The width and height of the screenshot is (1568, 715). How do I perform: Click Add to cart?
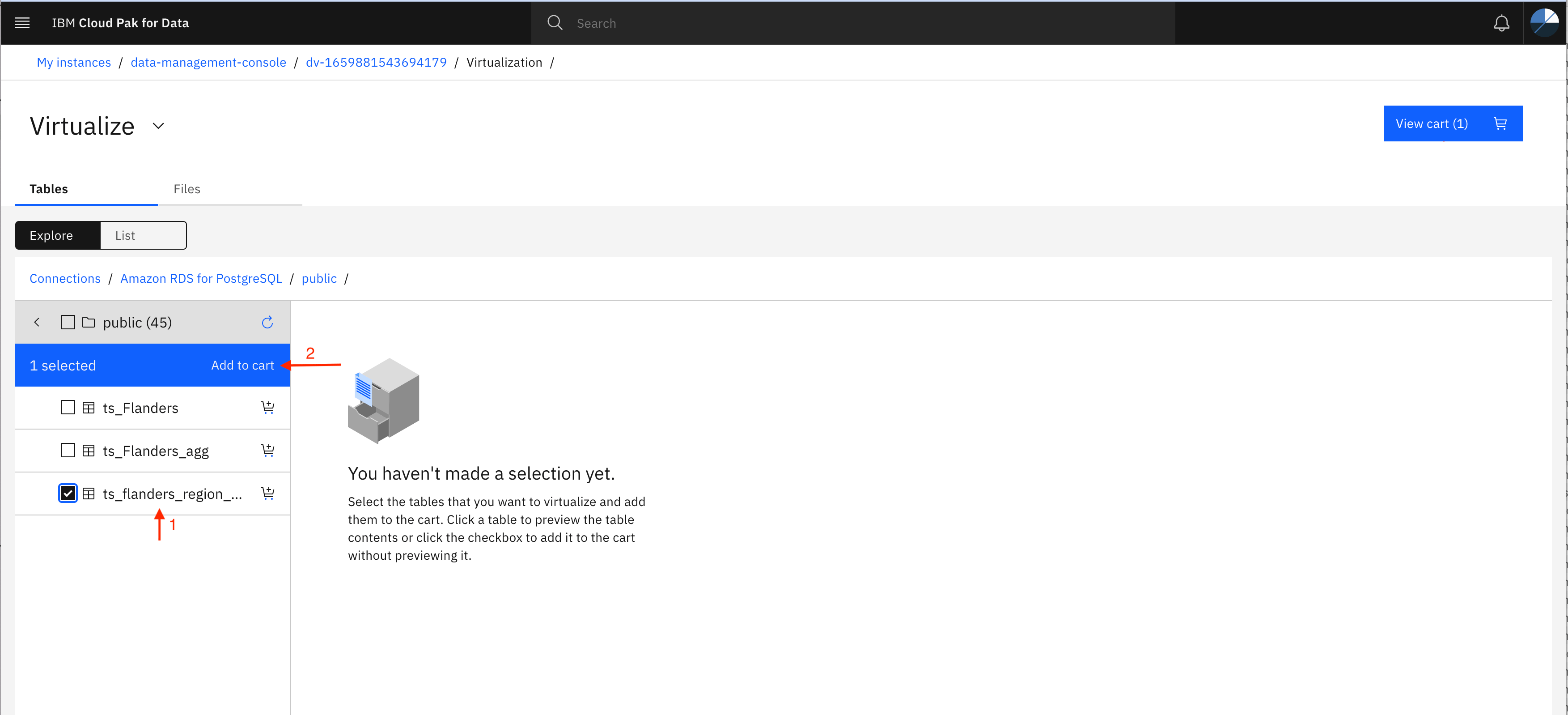pyautogui.click(x=242, y=366)
